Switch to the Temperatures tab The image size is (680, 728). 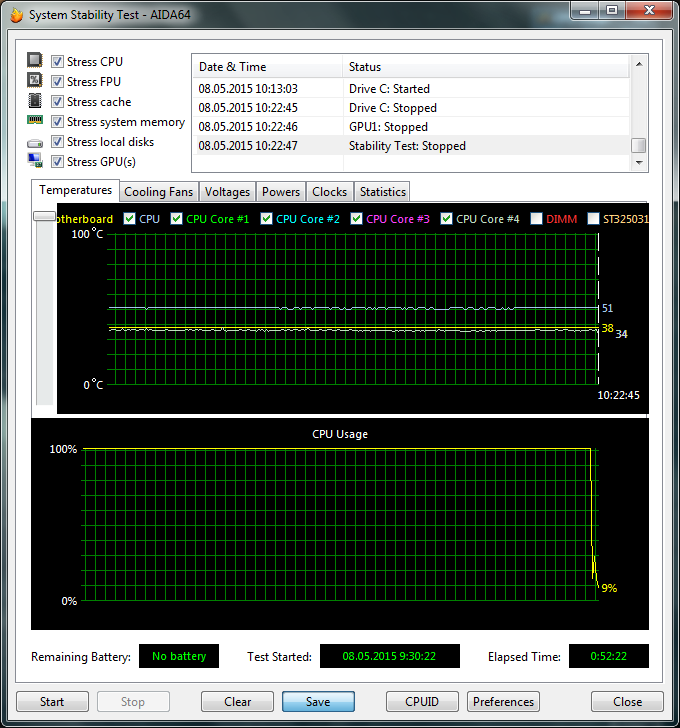[75, 190]
